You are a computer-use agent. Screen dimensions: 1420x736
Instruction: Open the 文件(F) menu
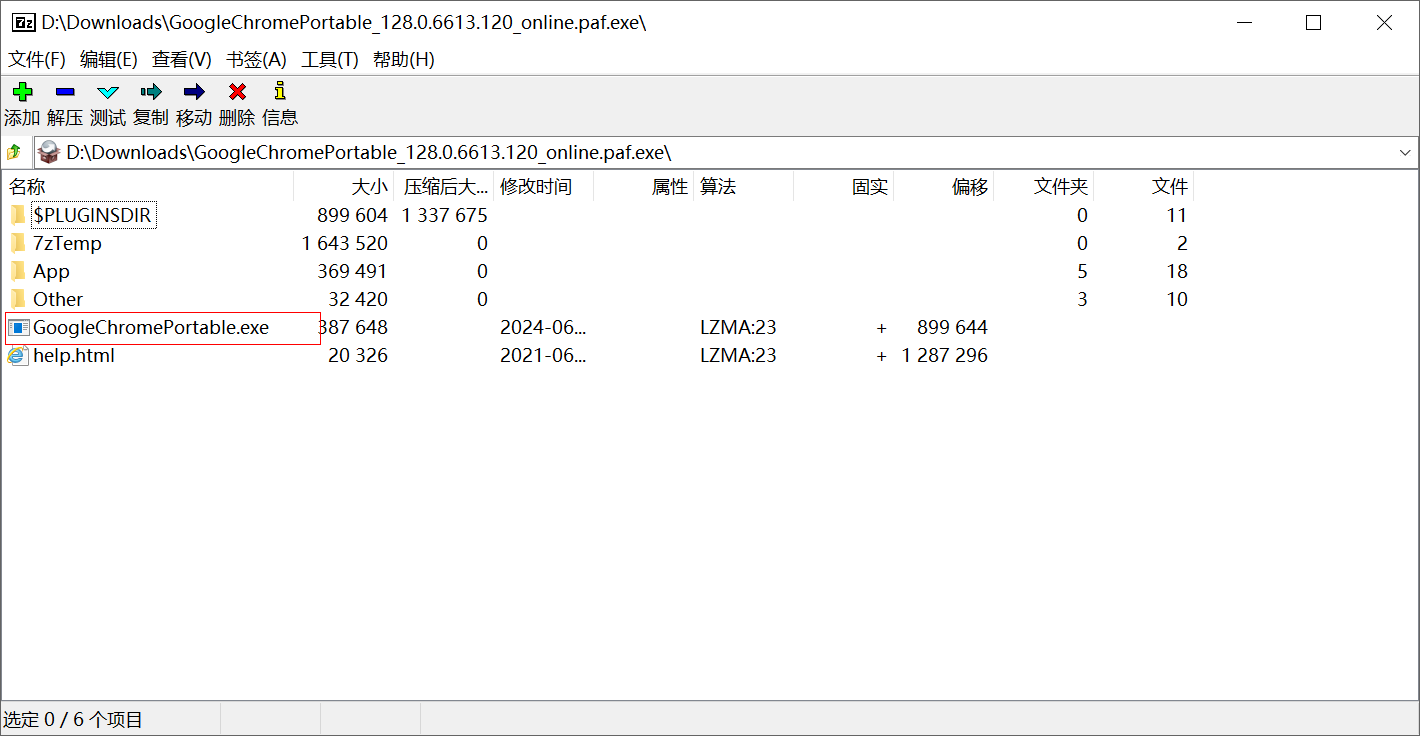click(x=37, y=60)
